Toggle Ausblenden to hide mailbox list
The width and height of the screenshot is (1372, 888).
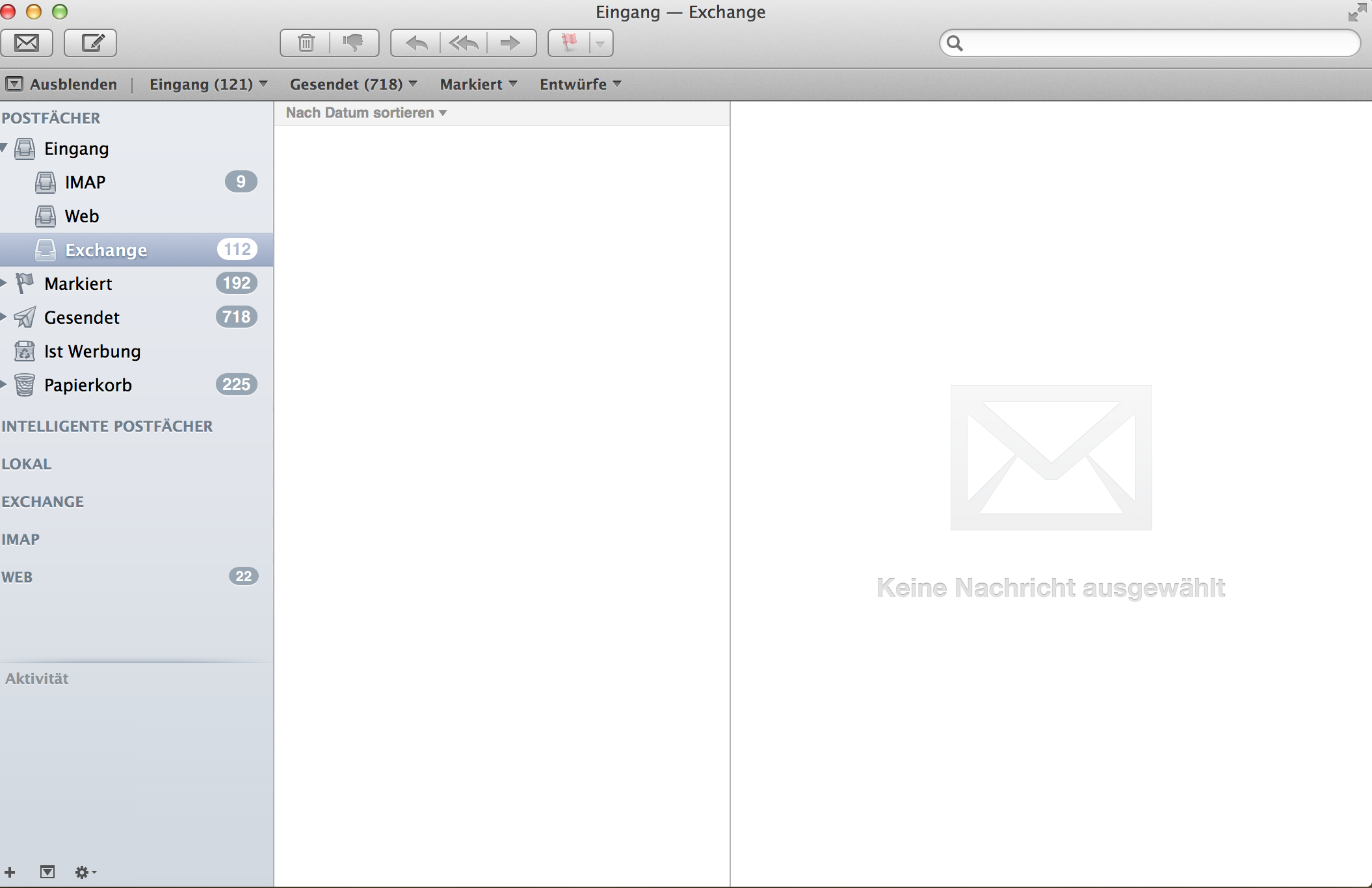coord(62,85)
